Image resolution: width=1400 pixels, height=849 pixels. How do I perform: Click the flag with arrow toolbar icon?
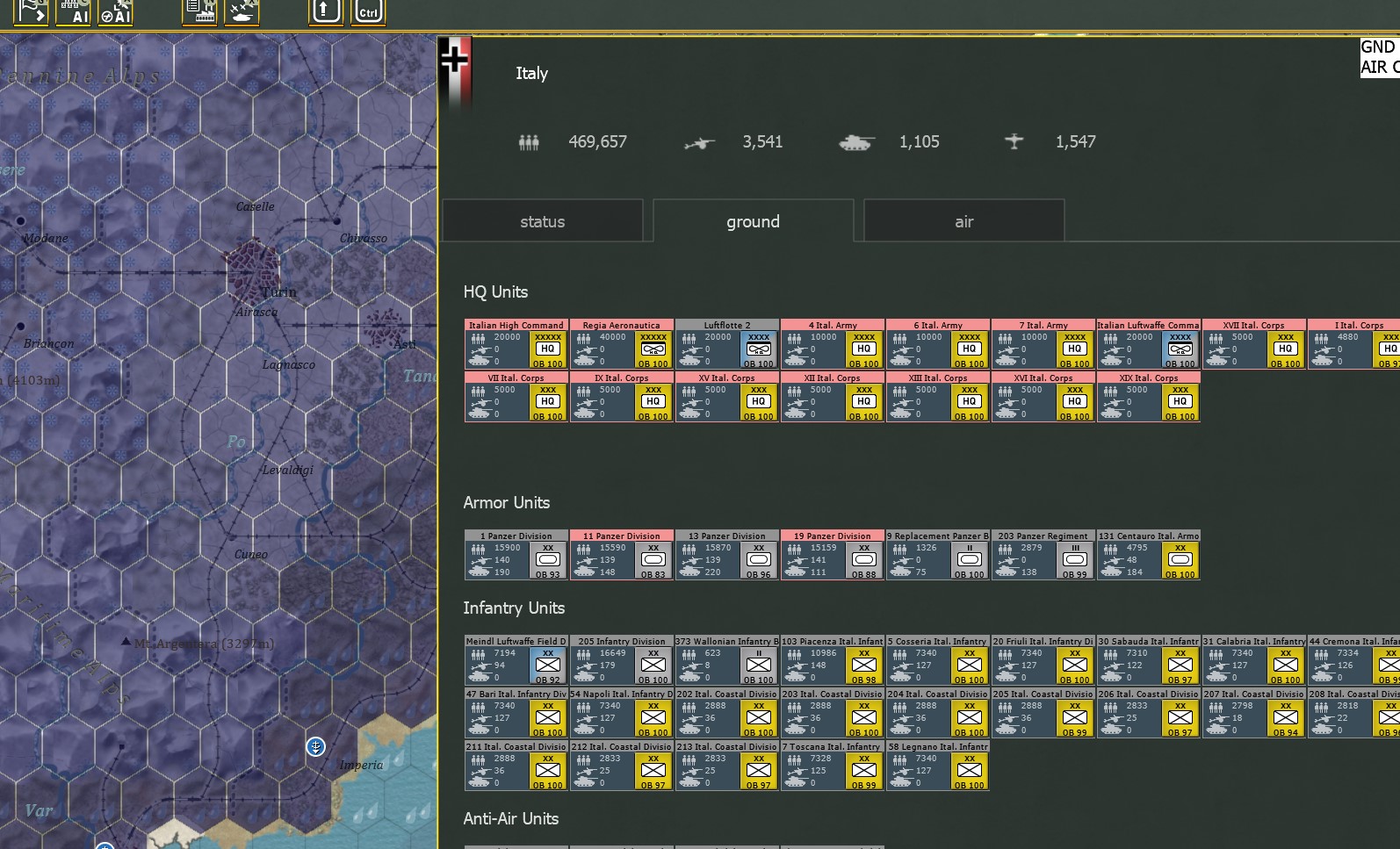pyautogui.click(x=30, y=11)
